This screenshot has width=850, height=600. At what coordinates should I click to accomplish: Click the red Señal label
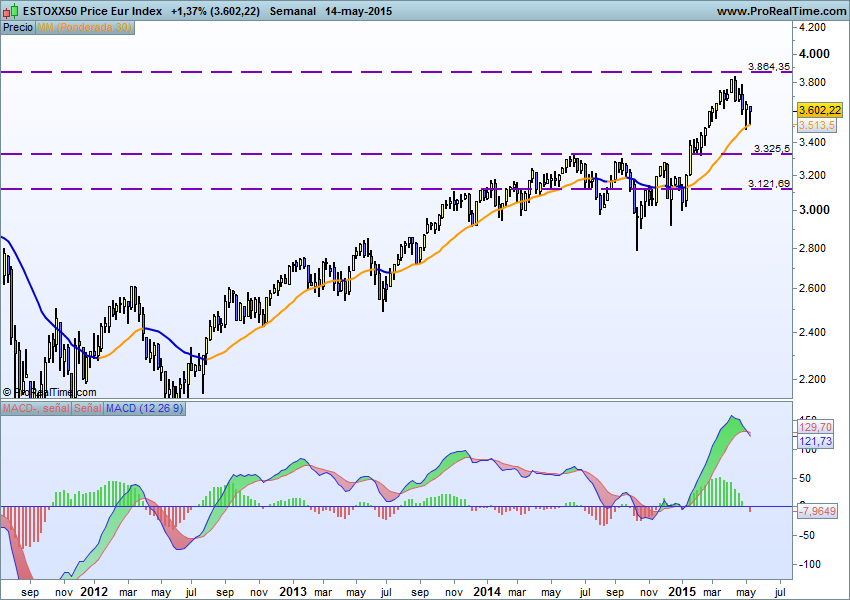coord(87,409)
